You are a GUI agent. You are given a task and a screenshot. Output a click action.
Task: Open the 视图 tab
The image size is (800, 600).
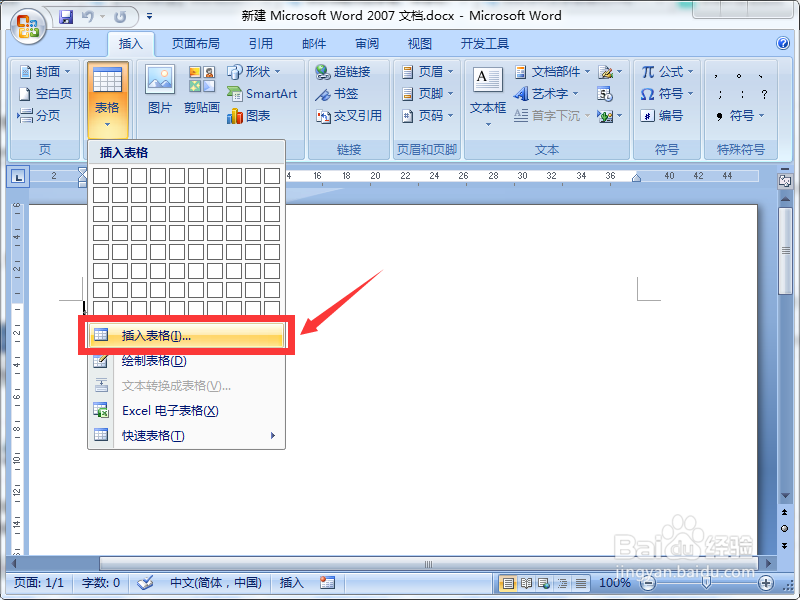click(x=419, y=44)
